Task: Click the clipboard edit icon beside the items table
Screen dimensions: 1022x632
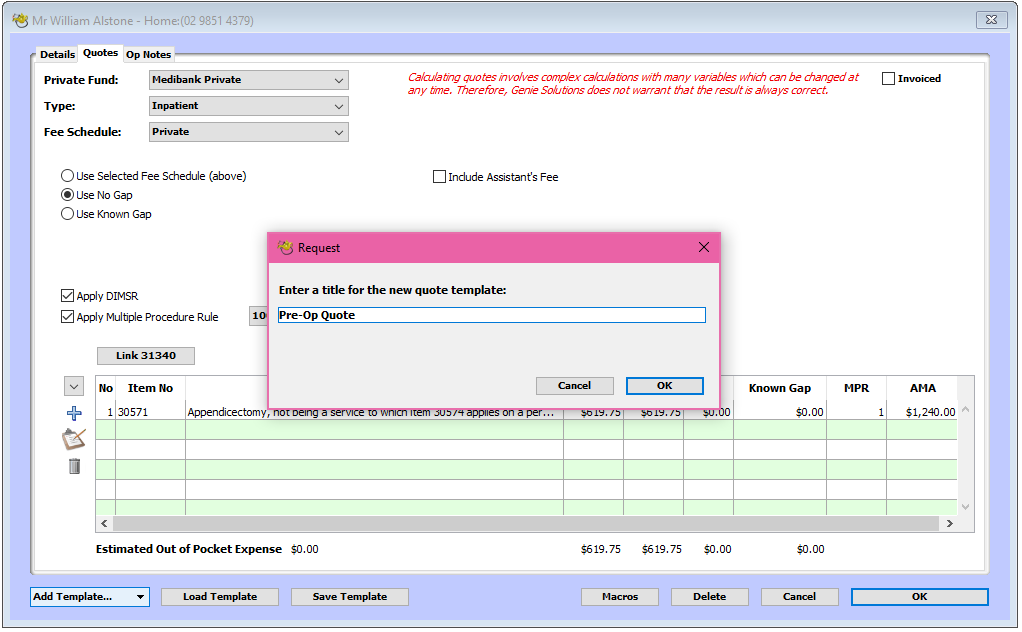Action: [x=73, y=439]
